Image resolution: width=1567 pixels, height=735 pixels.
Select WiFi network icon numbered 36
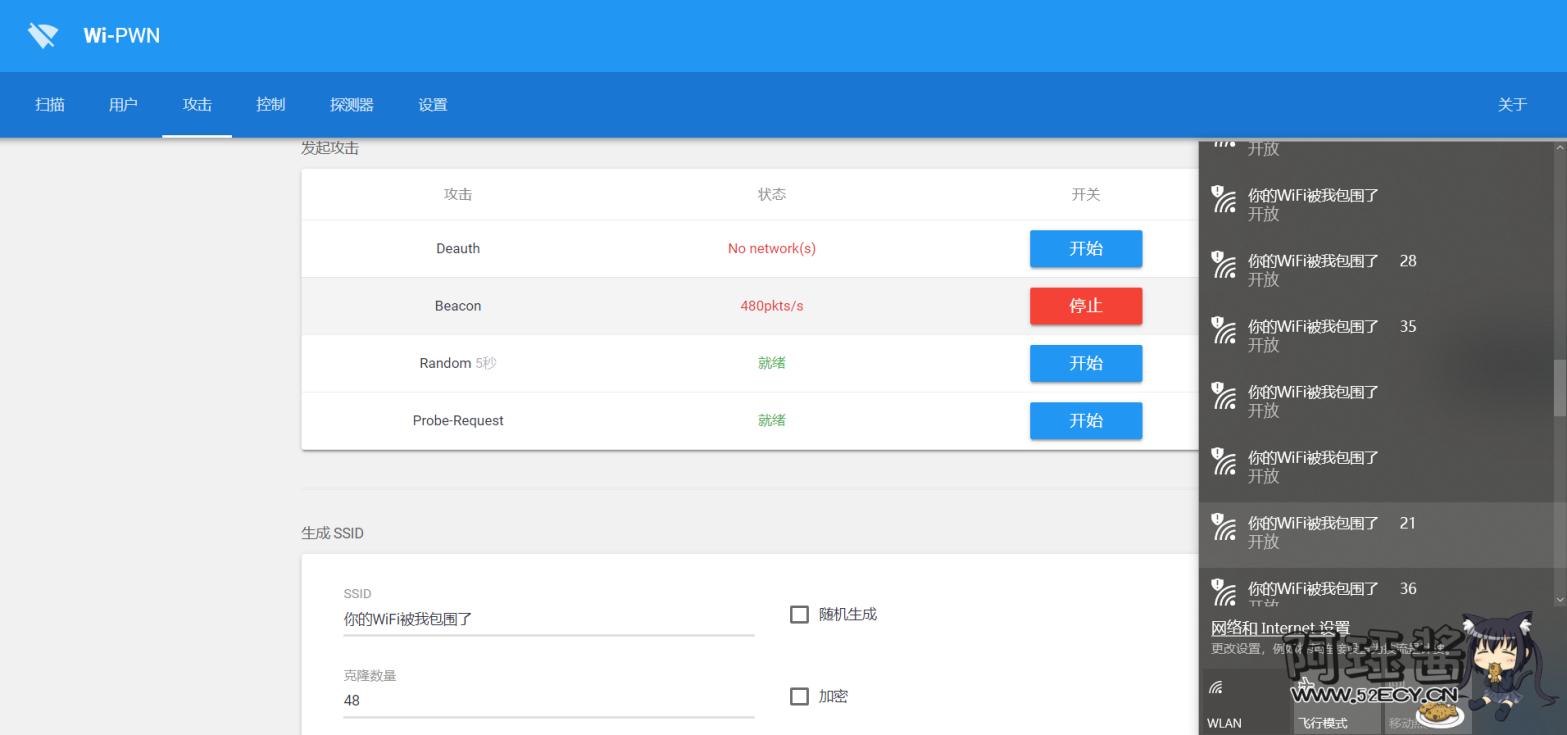(1224, 592)
